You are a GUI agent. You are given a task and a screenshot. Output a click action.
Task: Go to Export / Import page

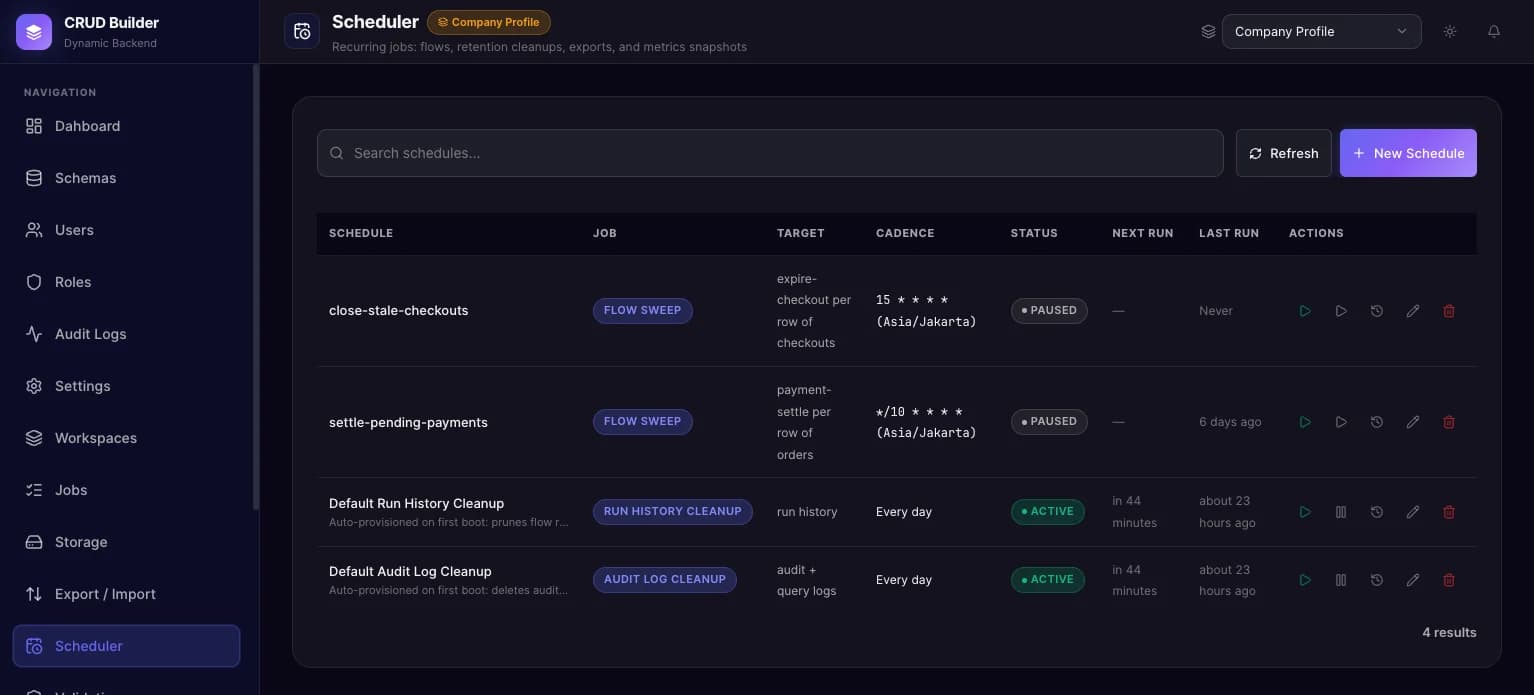[126, 594]
